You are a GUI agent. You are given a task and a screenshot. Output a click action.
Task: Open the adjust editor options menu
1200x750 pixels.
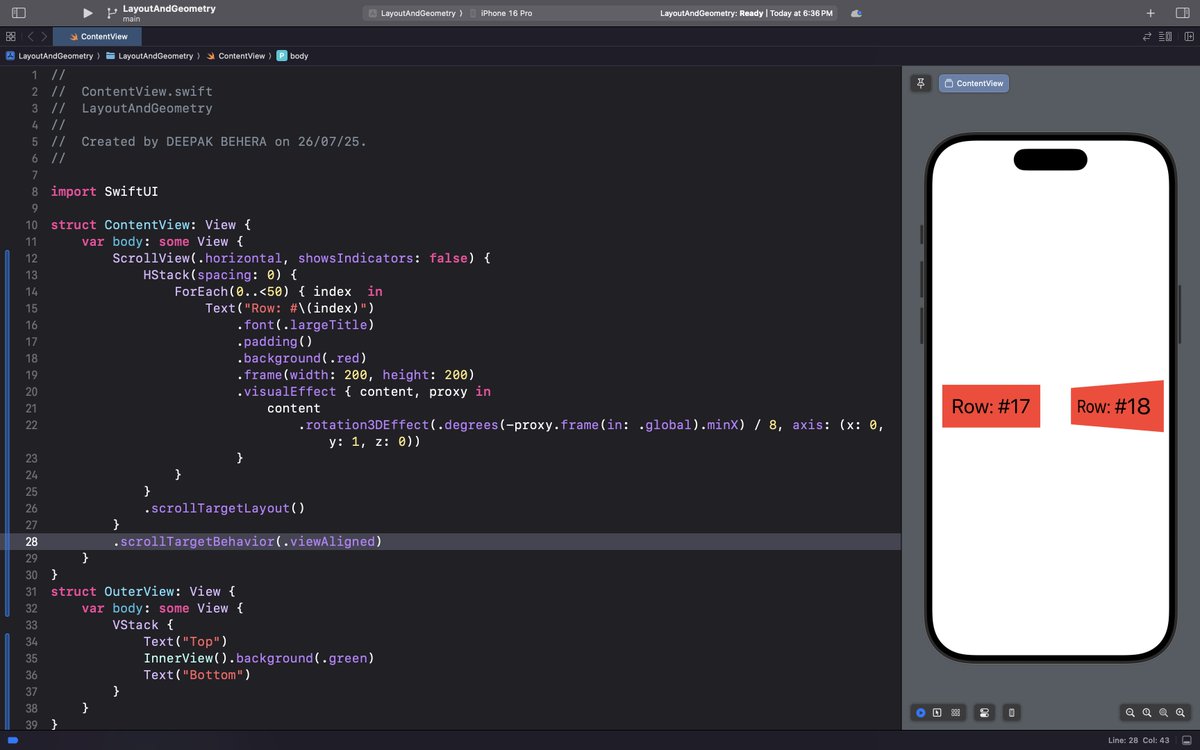(1166, 36)
